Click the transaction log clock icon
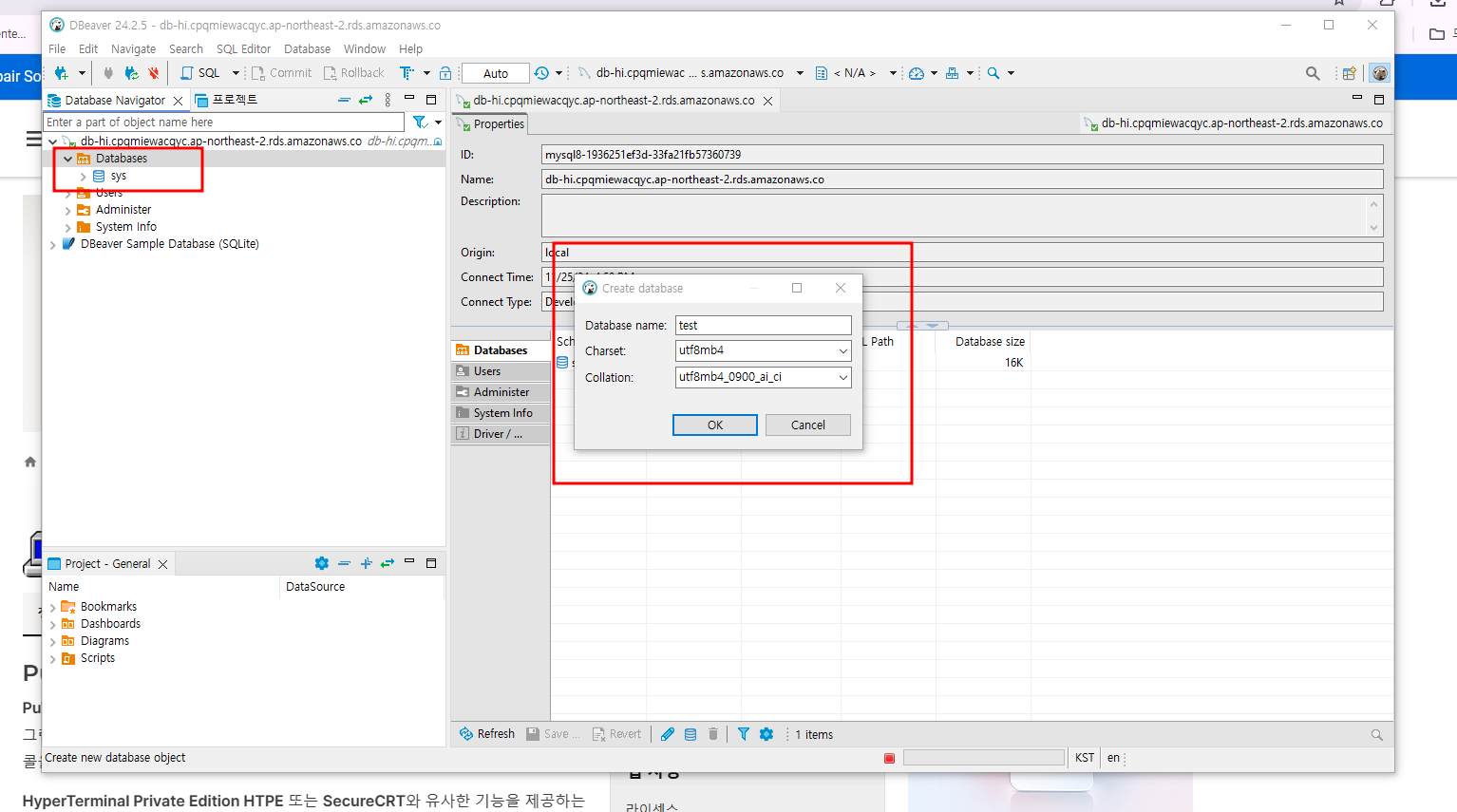This screenshot has width=1457, height=812. pyautogui.click(x=541, y=73)
